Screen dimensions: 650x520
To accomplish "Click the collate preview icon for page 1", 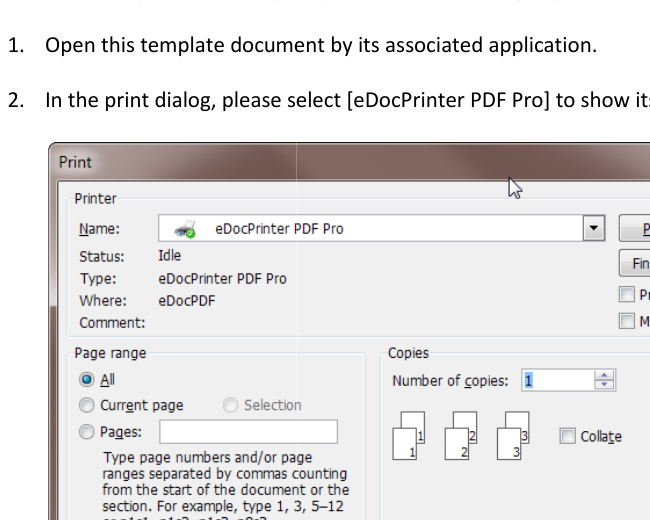I will tap(409, 435).
